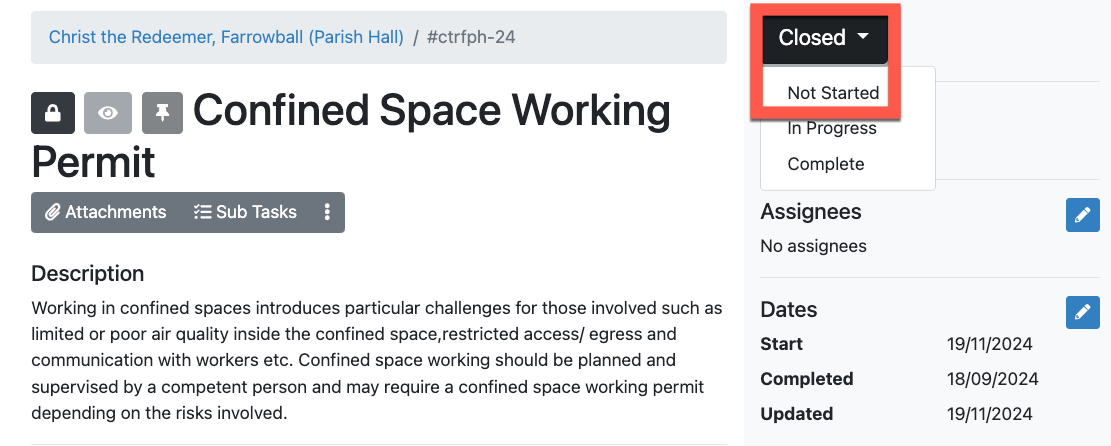Open the three-dot more options menu

[327, 212]
